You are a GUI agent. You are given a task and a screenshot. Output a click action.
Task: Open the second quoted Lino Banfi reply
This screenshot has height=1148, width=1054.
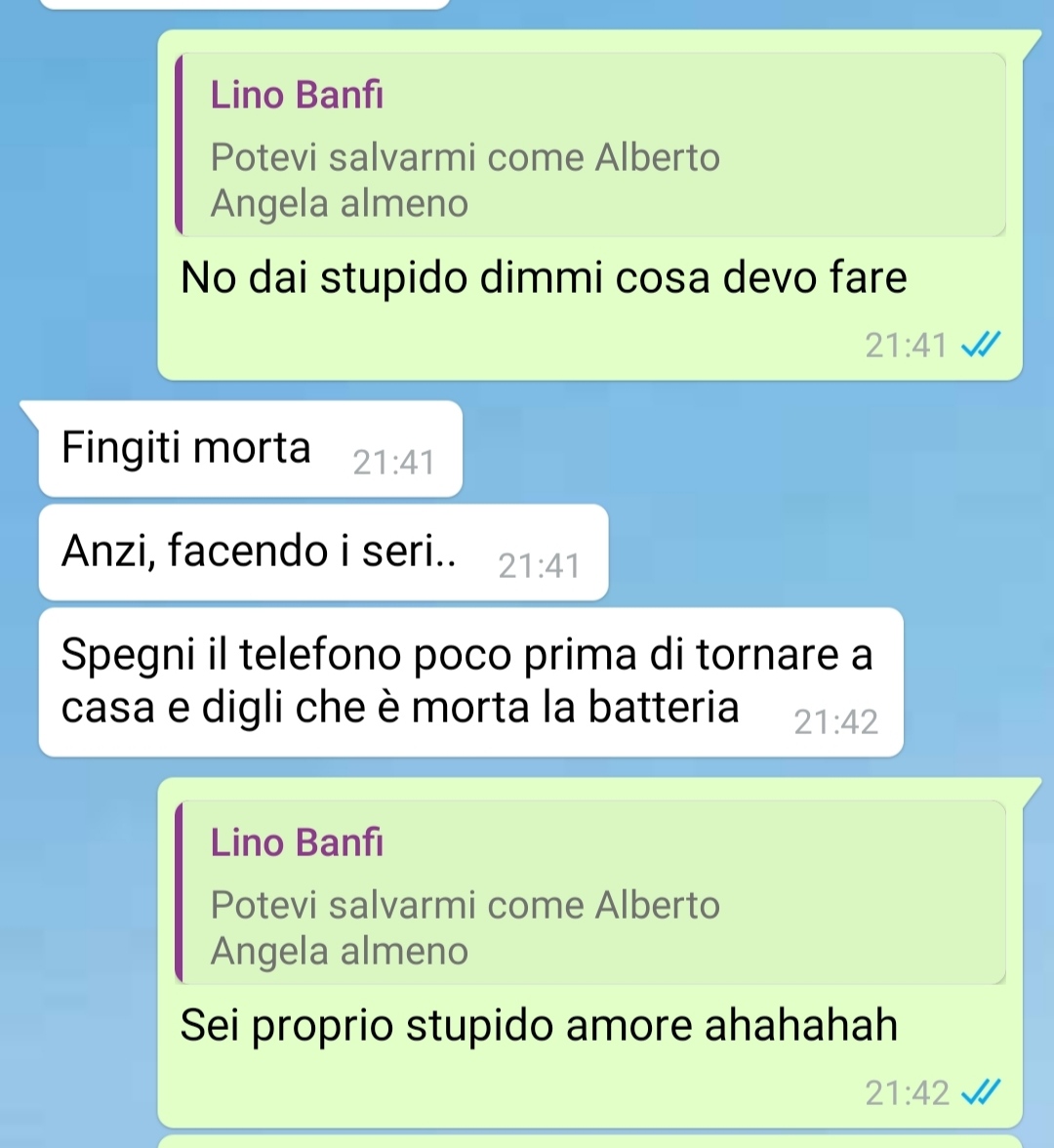(589, 892)
